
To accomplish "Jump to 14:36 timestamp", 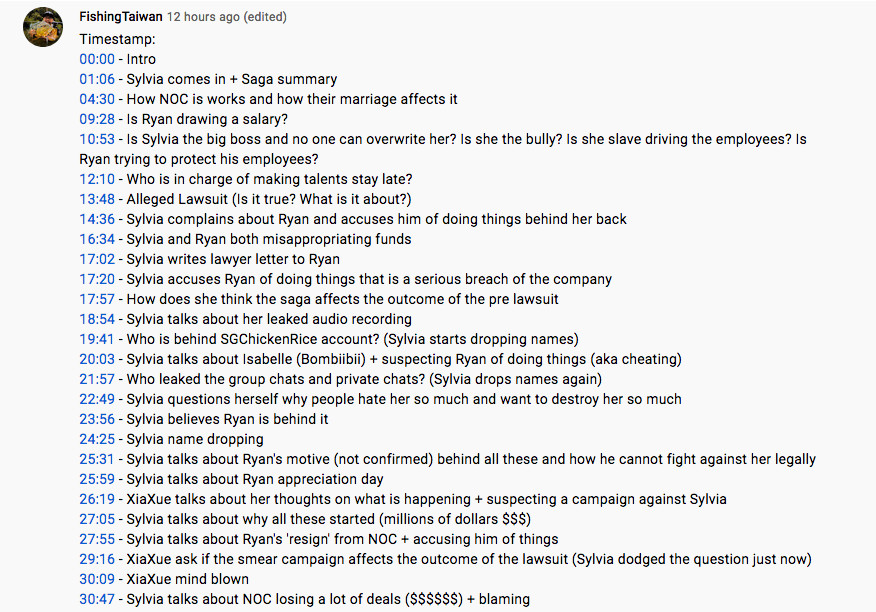I will coord(97,219).
